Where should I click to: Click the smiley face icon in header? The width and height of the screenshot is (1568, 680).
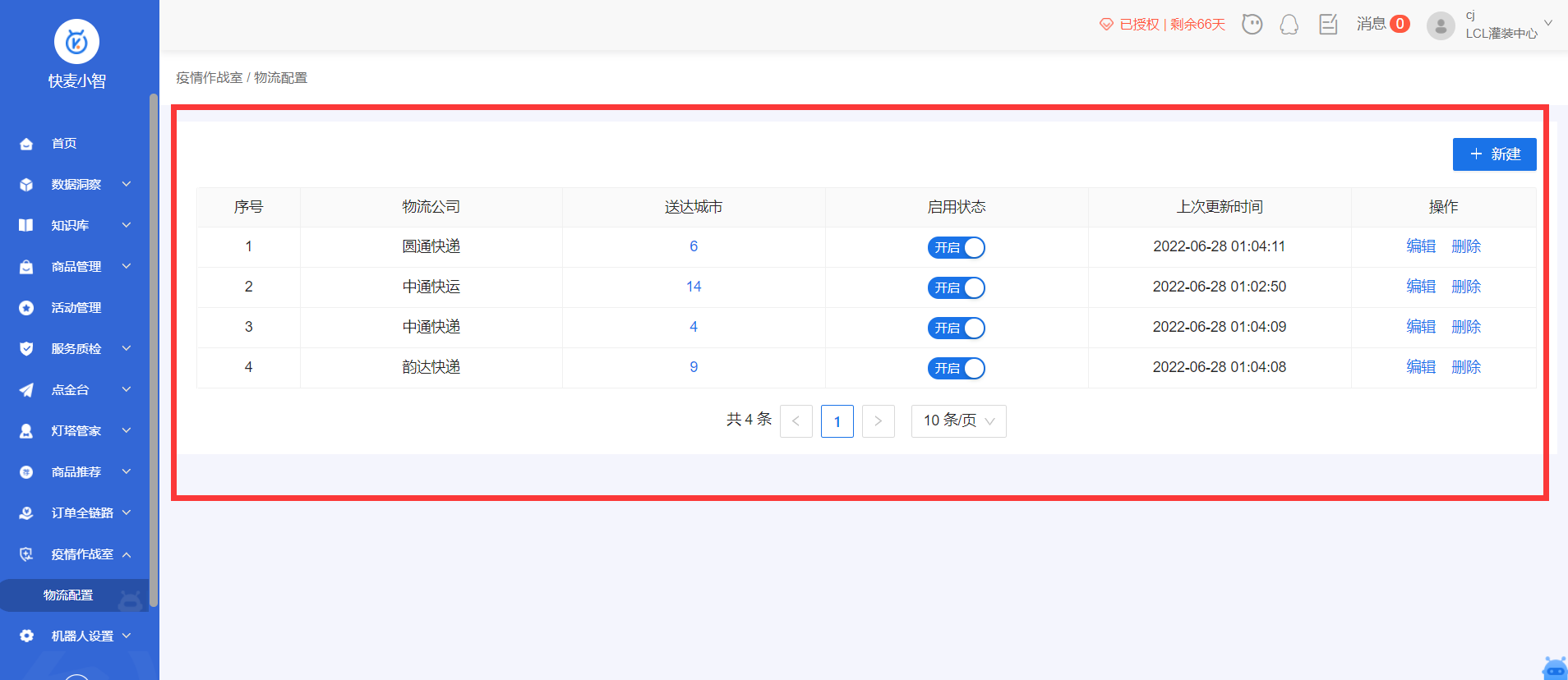(x=1252, y=24)
